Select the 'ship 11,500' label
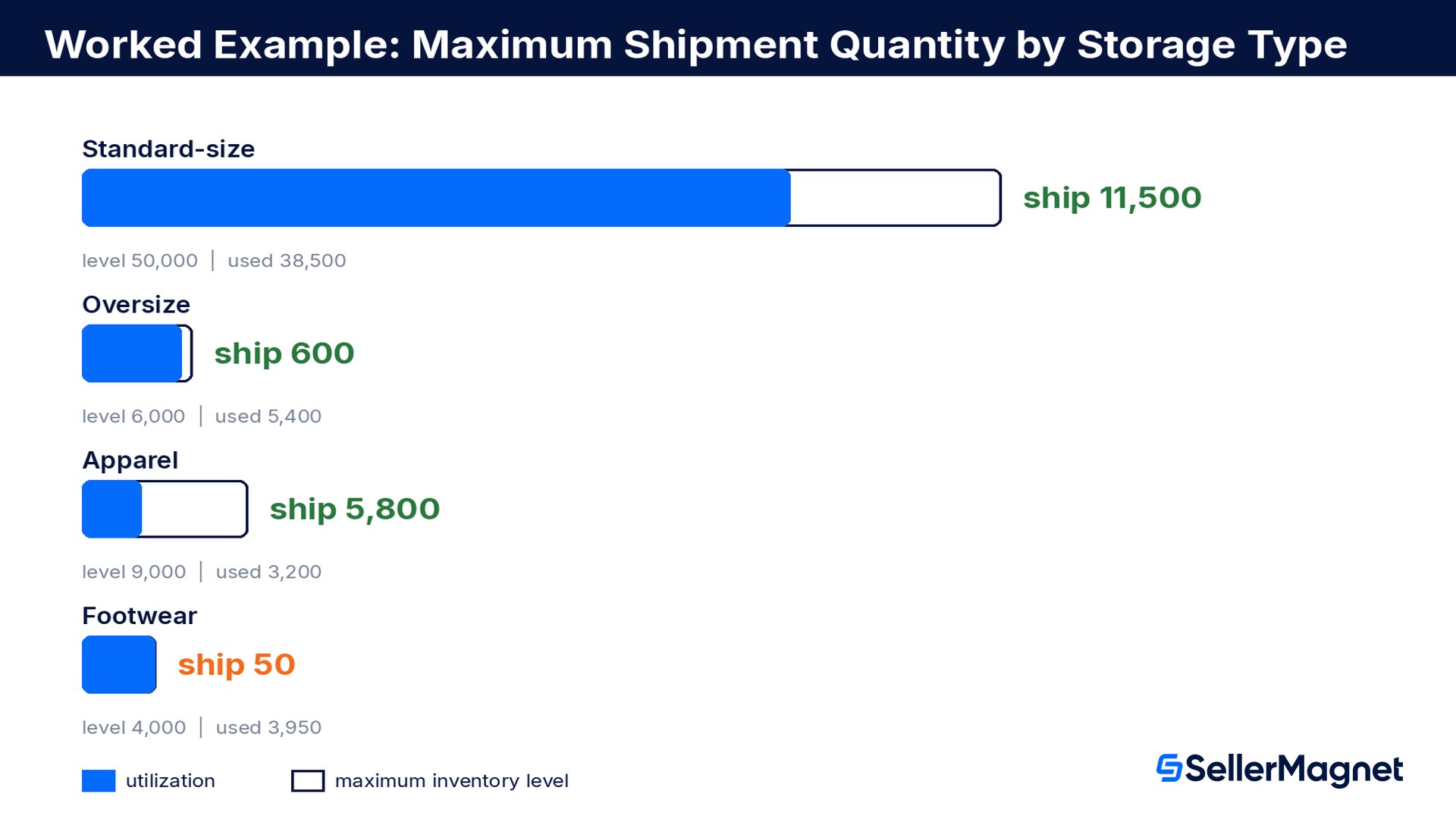The image size is (1456, 819). (1112, 199)
